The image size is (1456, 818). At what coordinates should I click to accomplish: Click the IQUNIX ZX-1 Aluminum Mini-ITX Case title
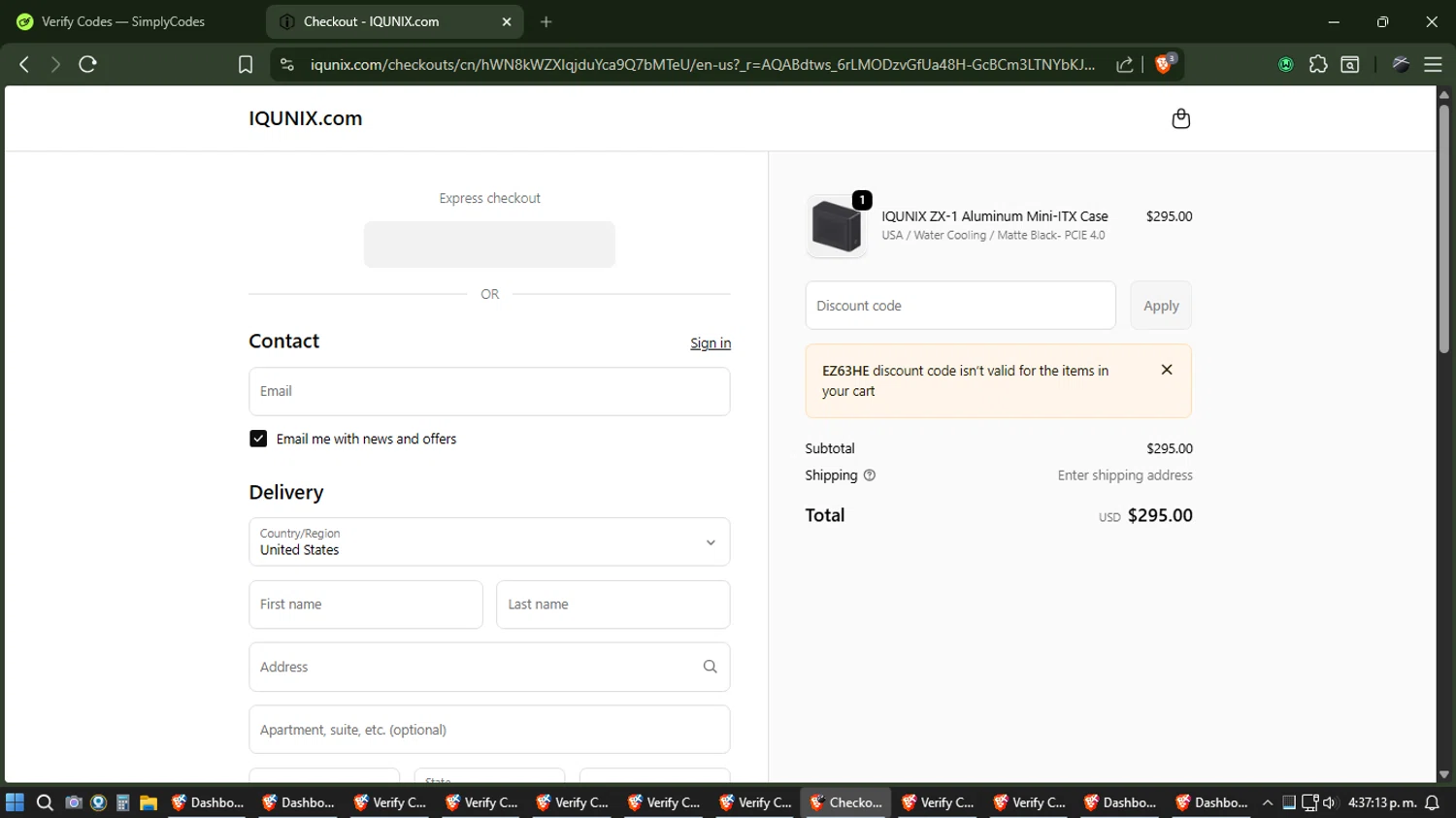[995, 216]
